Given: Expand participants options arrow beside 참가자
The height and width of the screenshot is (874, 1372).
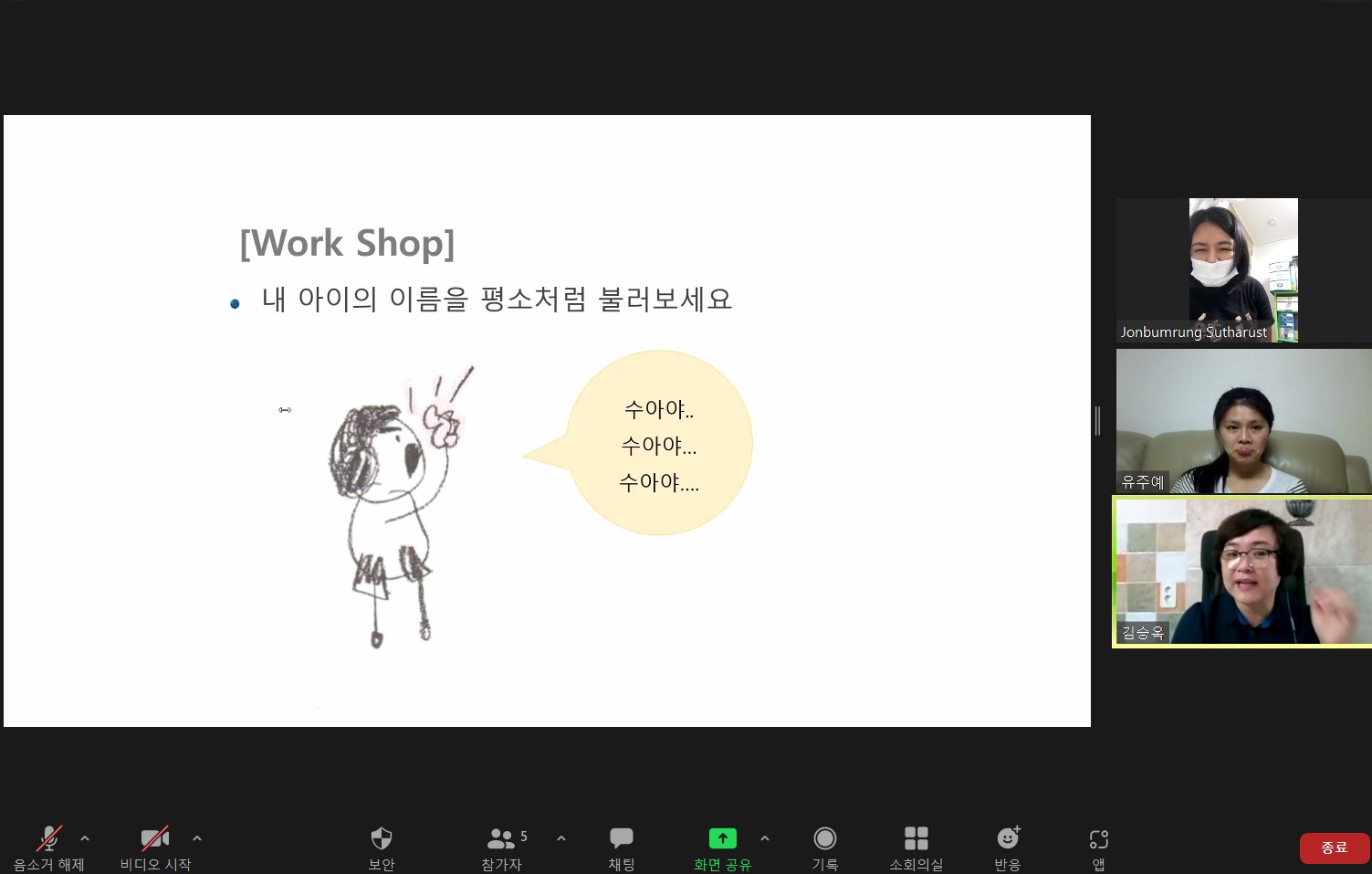Looking at the screenshot, I should tap(561, 838).
